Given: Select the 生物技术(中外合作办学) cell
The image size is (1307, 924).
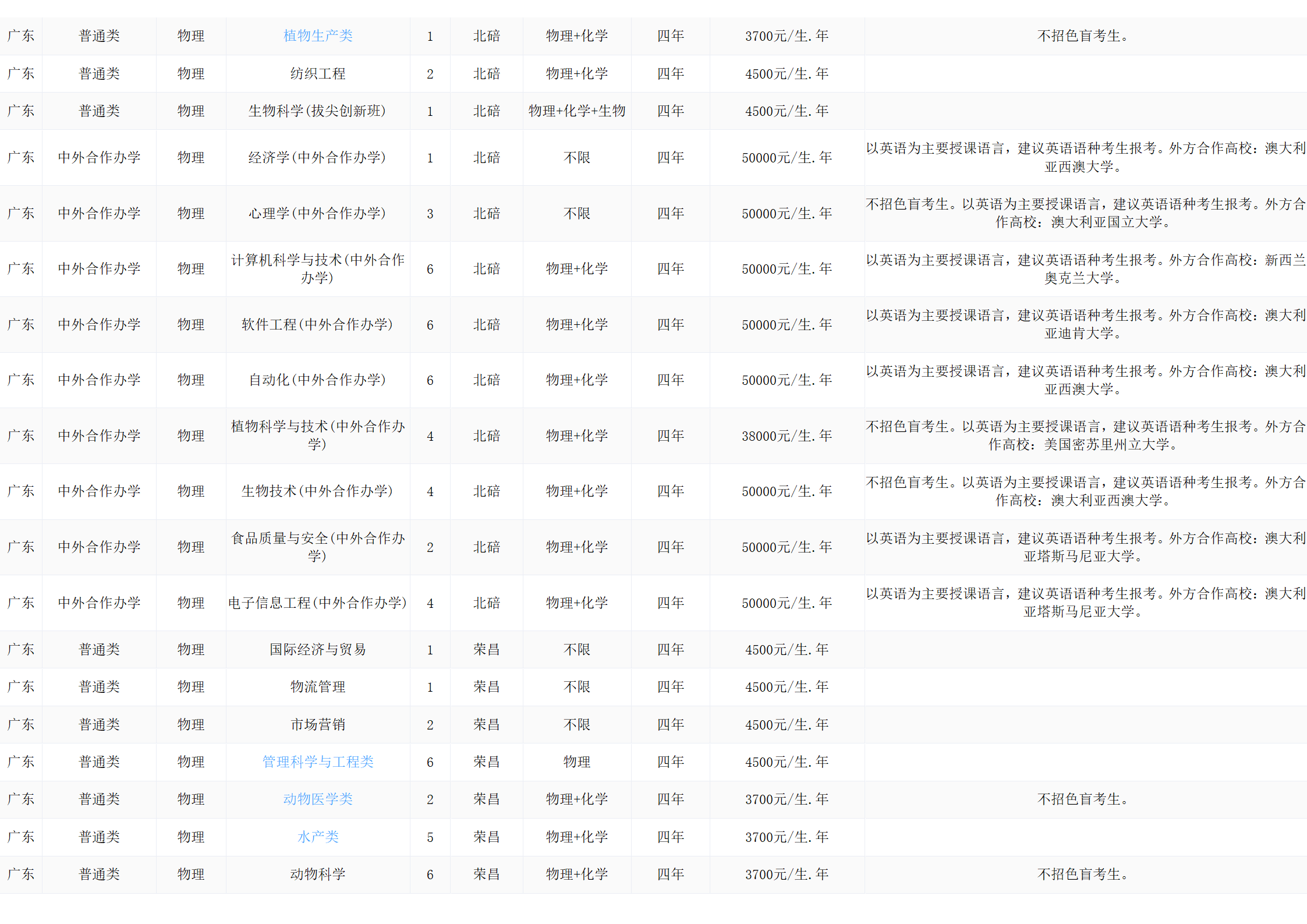Looking at the screenshot, I should pos(318,491).
